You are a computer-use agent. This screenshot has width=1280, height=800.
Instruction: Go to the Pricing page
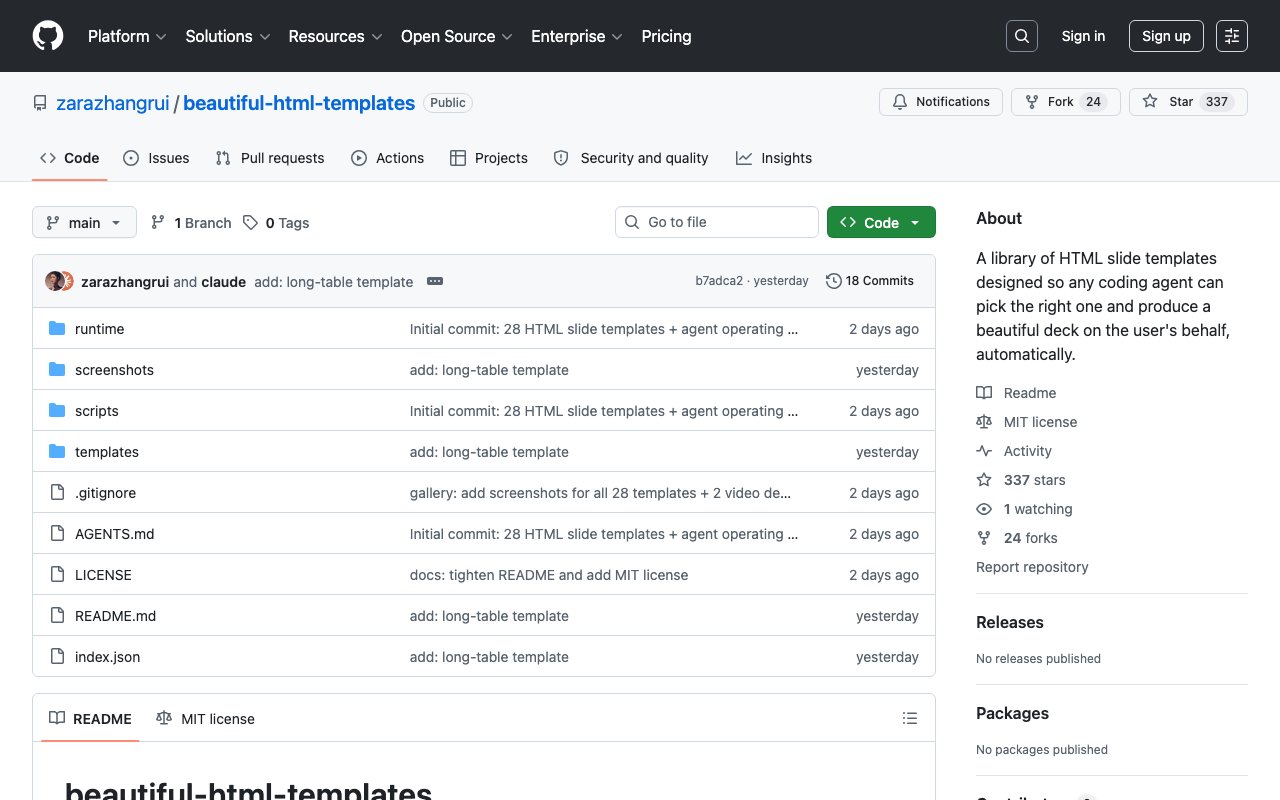coord(666,36)
